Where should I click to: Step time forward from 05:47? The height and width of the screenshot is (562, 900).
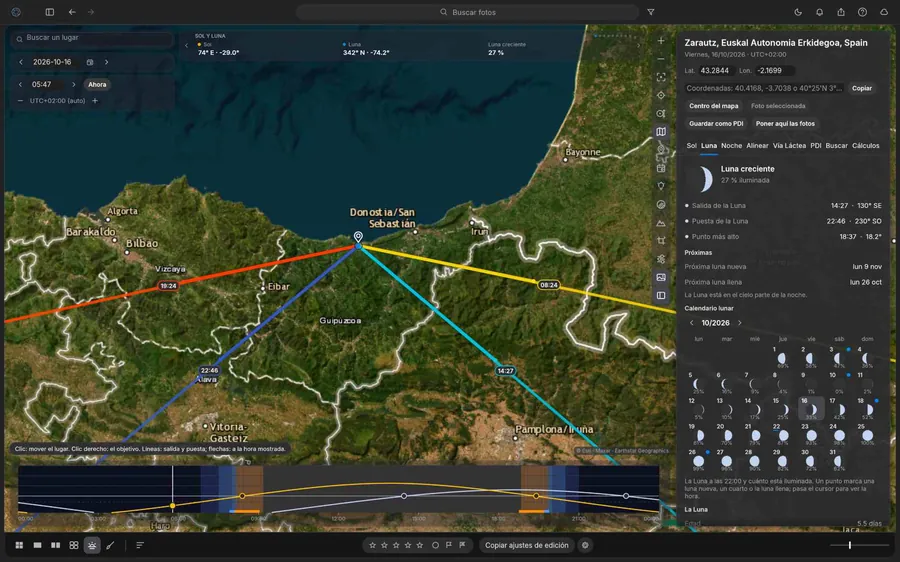tap(73, 84)
